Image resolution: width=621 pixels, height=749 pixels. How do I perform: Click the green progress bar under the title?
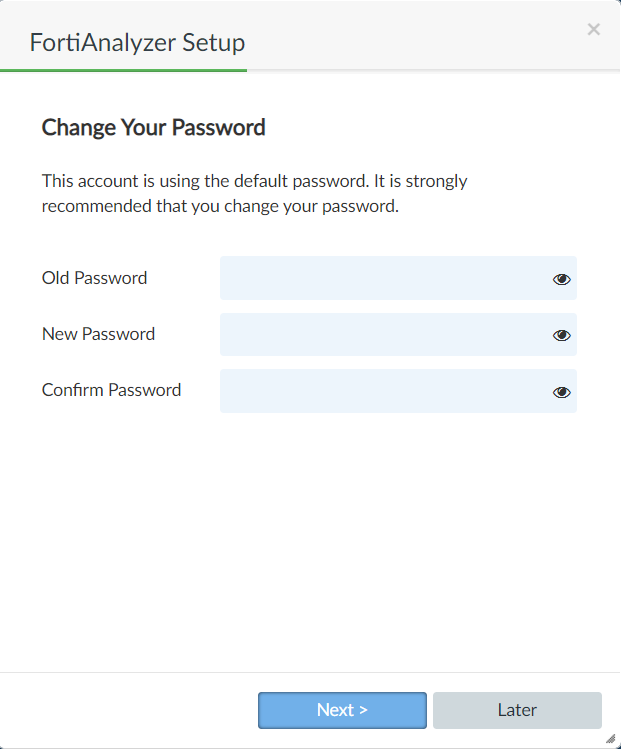tap(124, 71)
